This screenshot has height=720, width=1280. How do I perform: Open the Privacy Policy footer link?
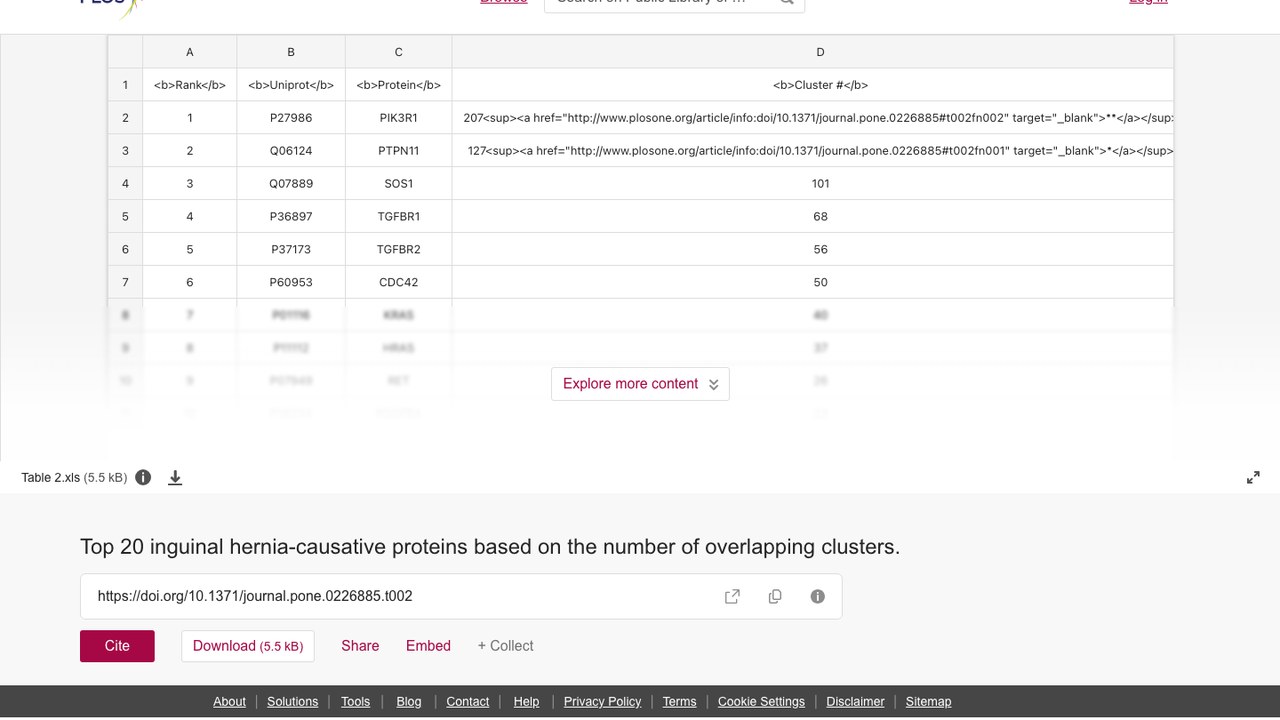pyautogui.click(x=602, y=702)
